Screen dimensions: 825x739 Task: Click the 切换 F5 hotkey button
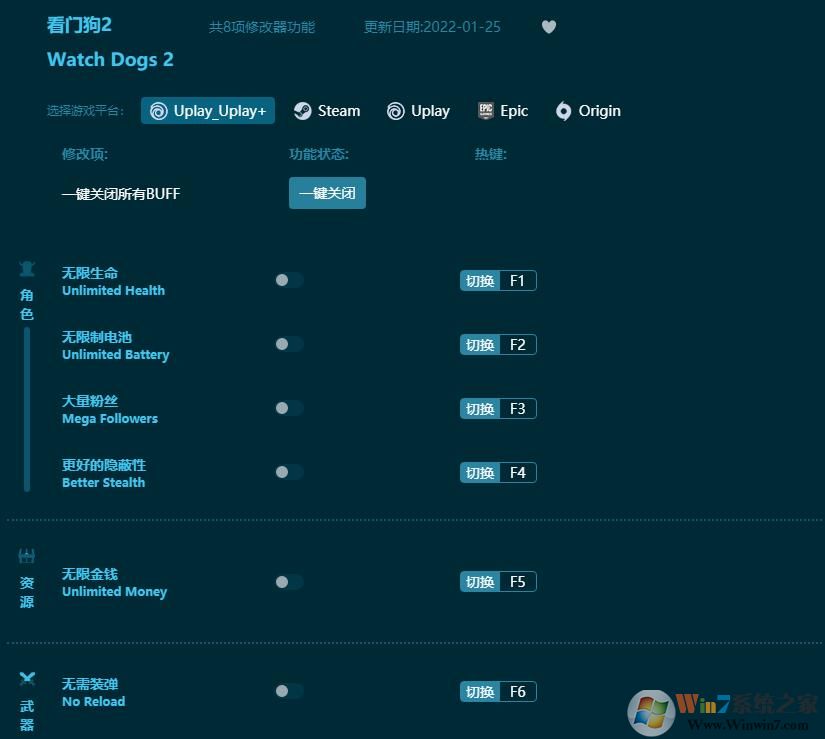click(x=498, y=581)
